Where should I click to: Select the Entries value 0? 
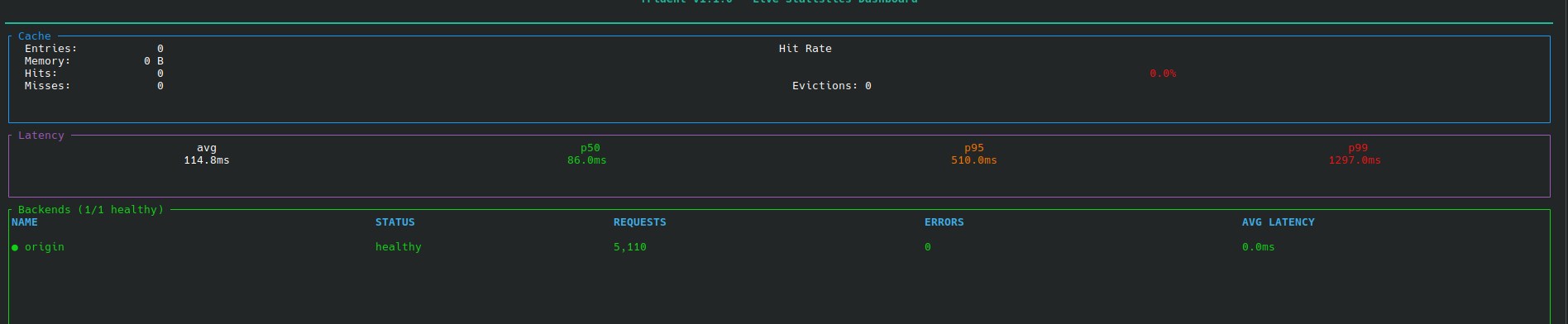(160, 49)
